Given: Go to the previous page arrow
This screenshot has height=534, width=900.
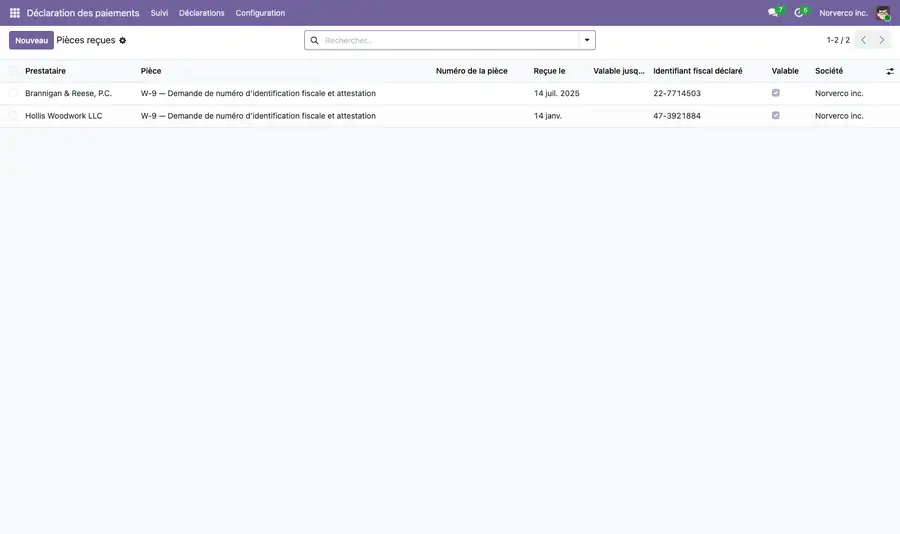Looking at the screenshot, I should (863, 40).
